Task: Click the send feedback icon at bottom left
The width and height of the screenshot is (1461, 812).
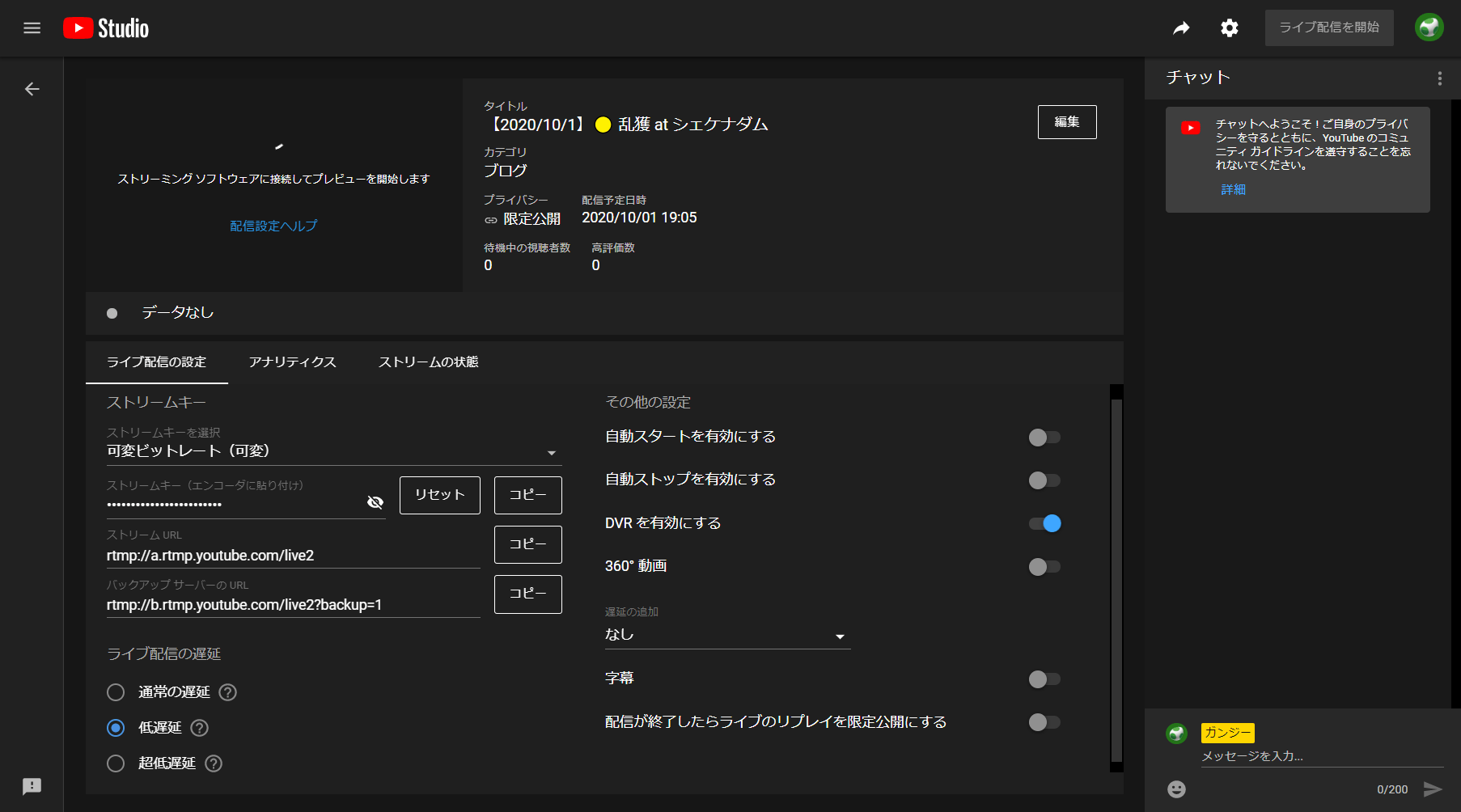Action: tap(32, 786)
